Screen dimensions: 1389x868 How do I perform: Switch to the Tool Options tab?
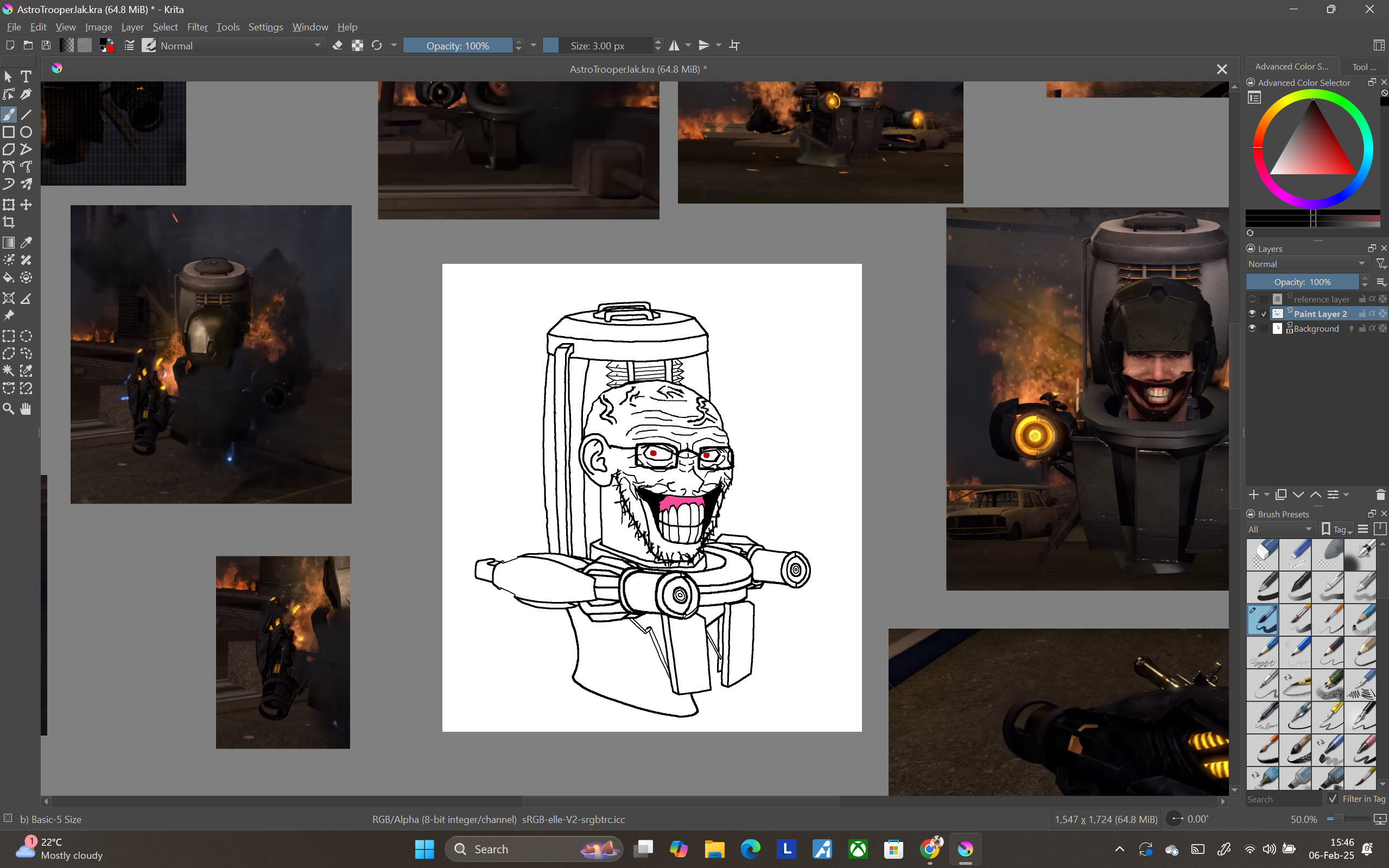[x=1363, y=67]
